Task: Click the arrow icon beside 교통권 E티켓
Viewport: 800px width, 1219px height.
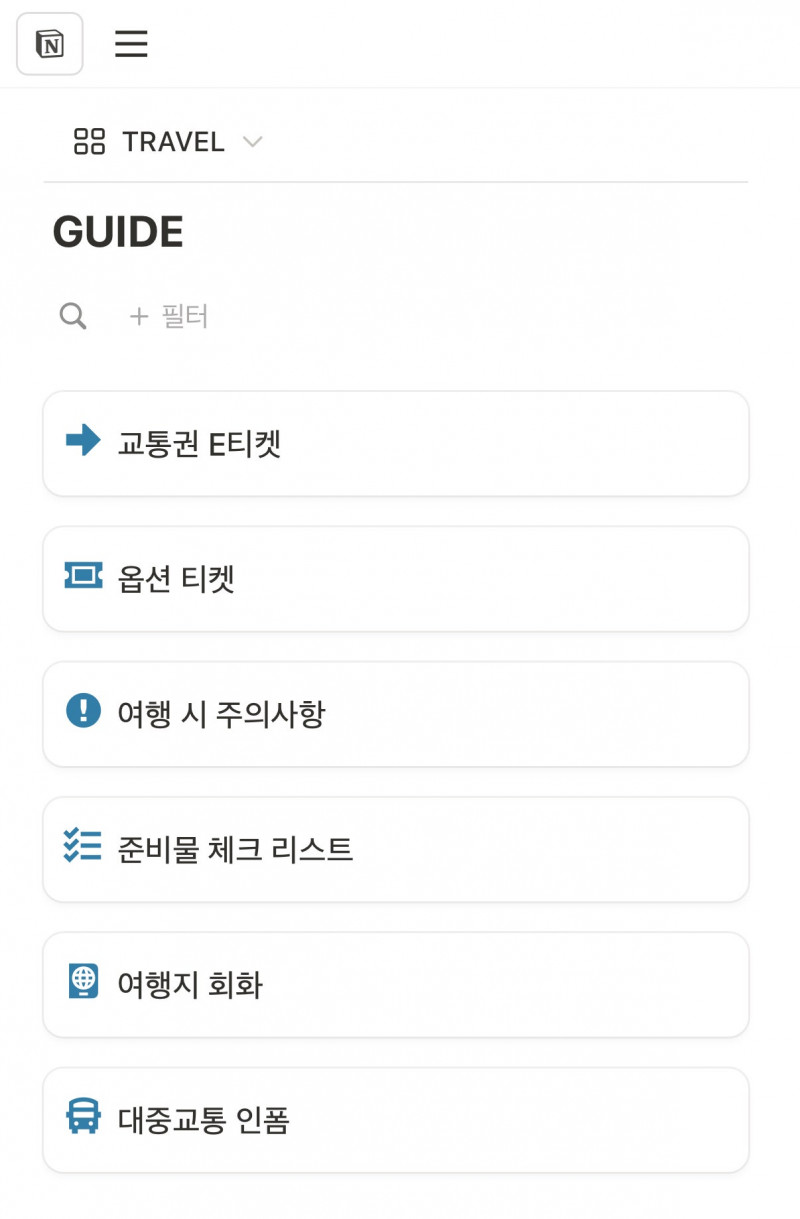Action: coord(83,440)
